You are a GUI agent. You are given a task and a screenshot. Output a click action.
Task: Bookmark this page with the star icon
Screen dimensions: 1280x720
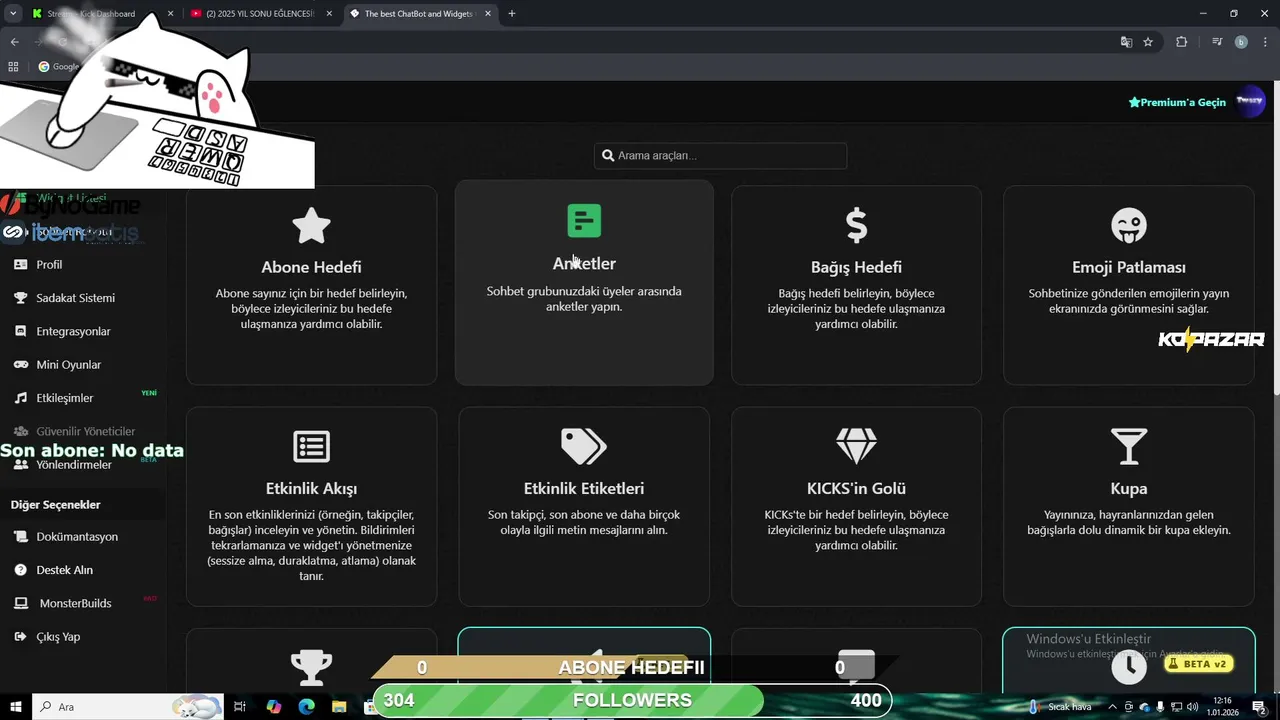[x=1148, y=42]
